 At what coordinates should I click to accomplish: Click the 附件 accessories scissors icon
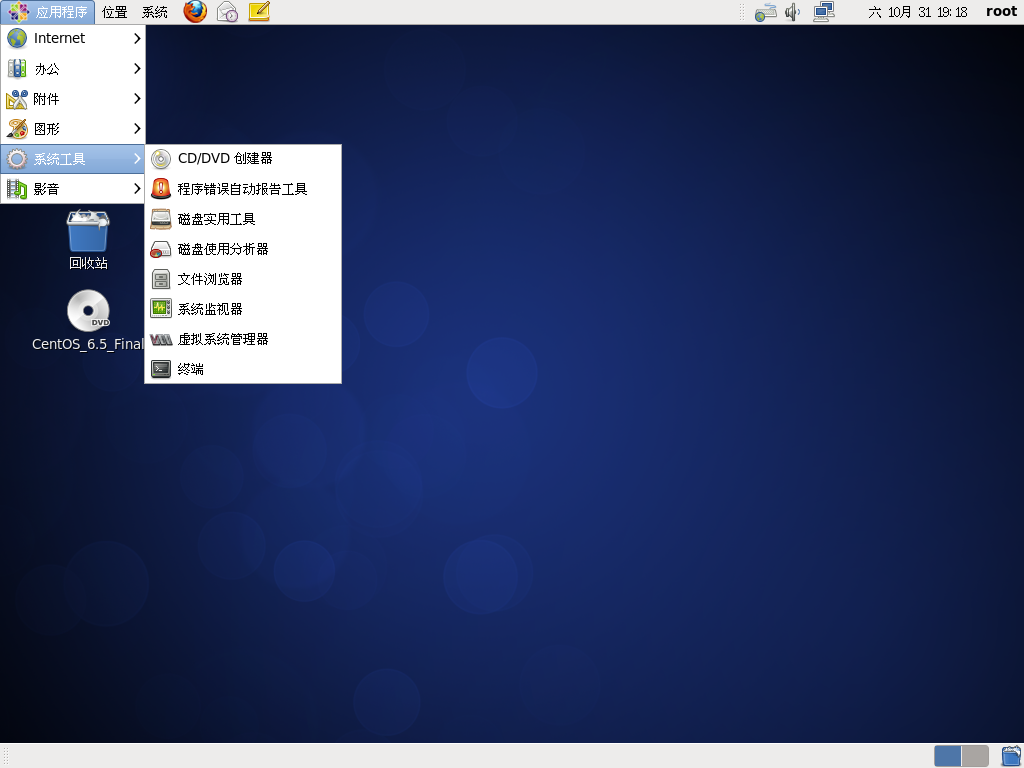pyautogui.click(x=17, y=99)
